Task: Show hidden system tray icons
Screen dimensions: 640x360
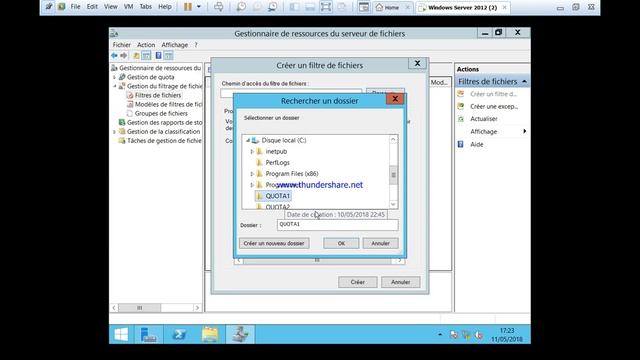Action: pos(440,335)
